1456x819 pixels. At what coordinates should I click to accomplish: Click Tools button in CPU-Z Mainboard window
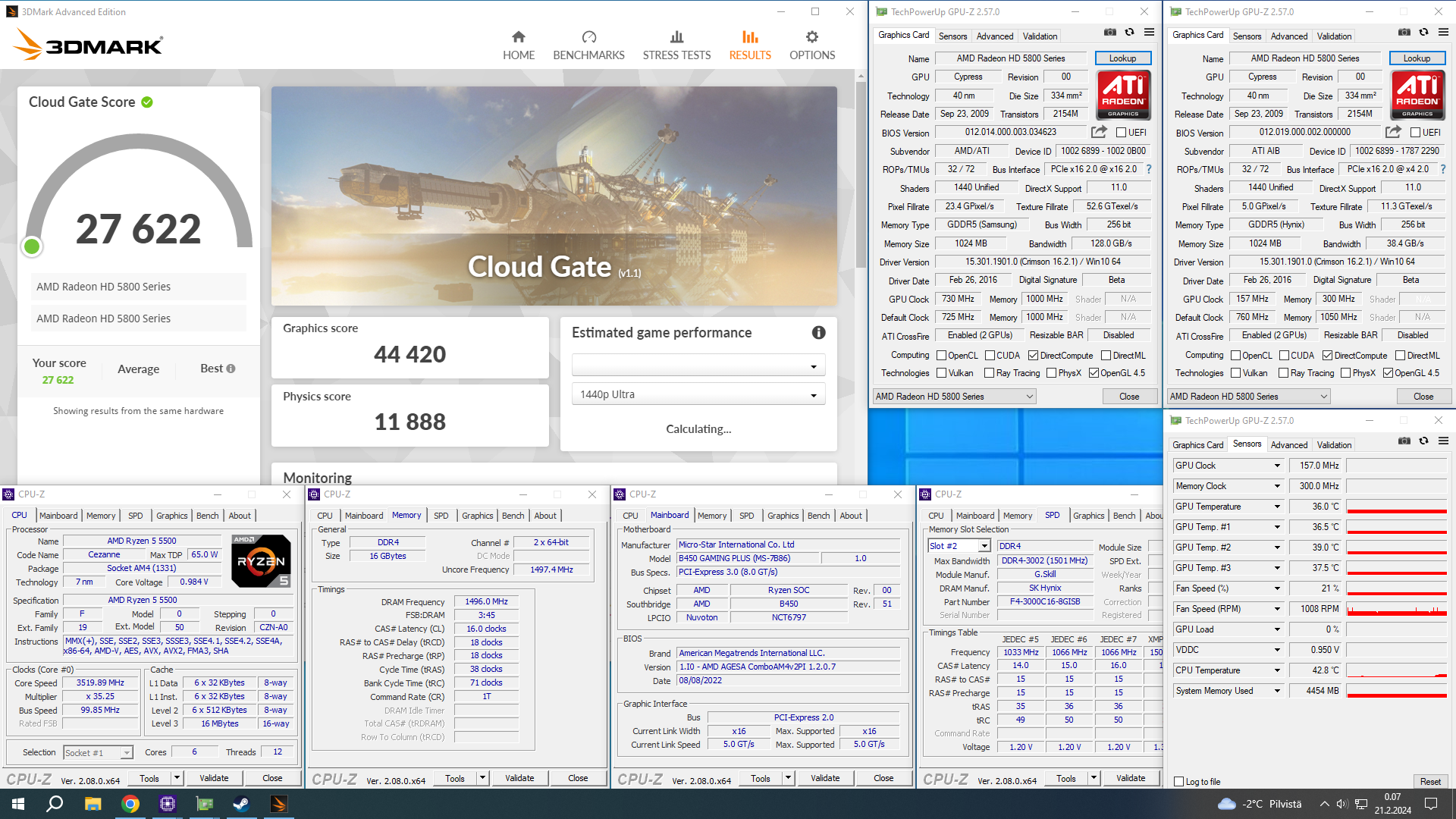pos(761,778)
